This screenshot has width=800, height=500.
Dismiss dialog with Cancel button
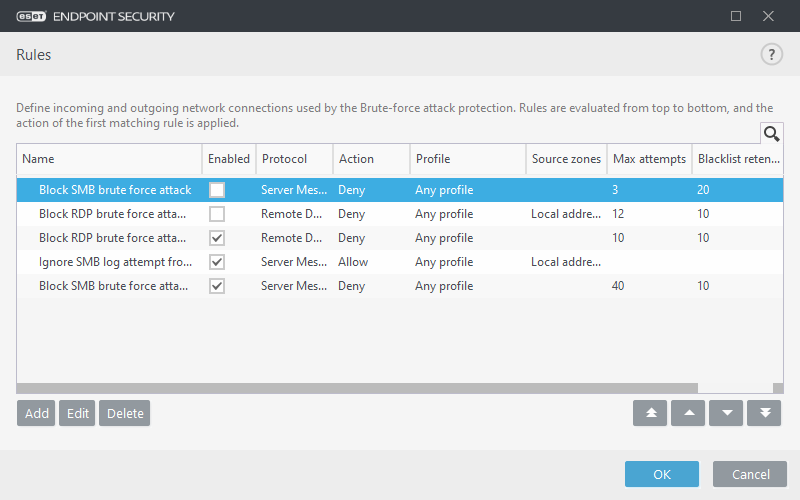pyautogui.click(x=750, y=474)
